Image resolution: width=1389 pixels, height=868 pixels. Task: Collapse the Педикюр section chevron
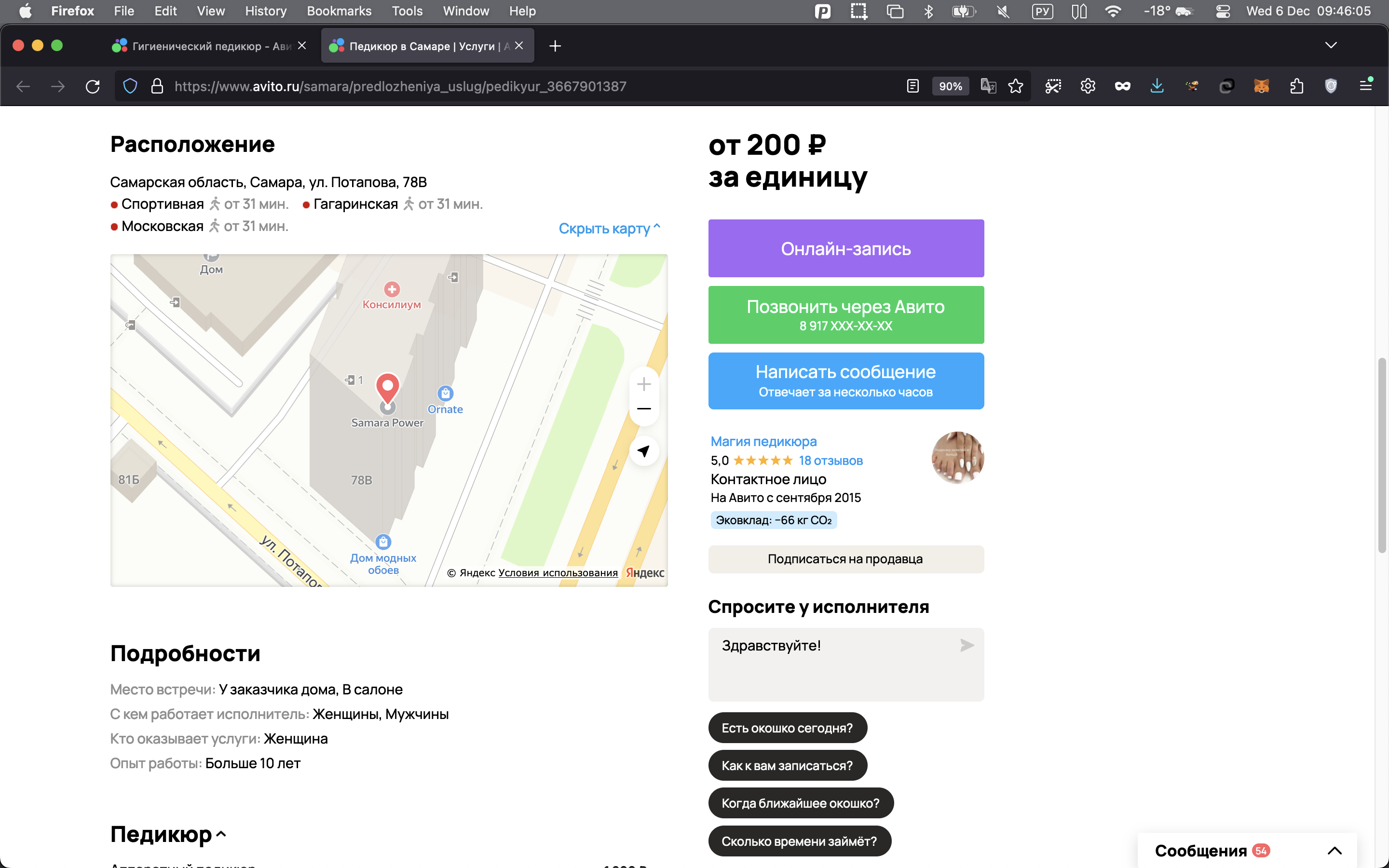click(x=221, y=834)
